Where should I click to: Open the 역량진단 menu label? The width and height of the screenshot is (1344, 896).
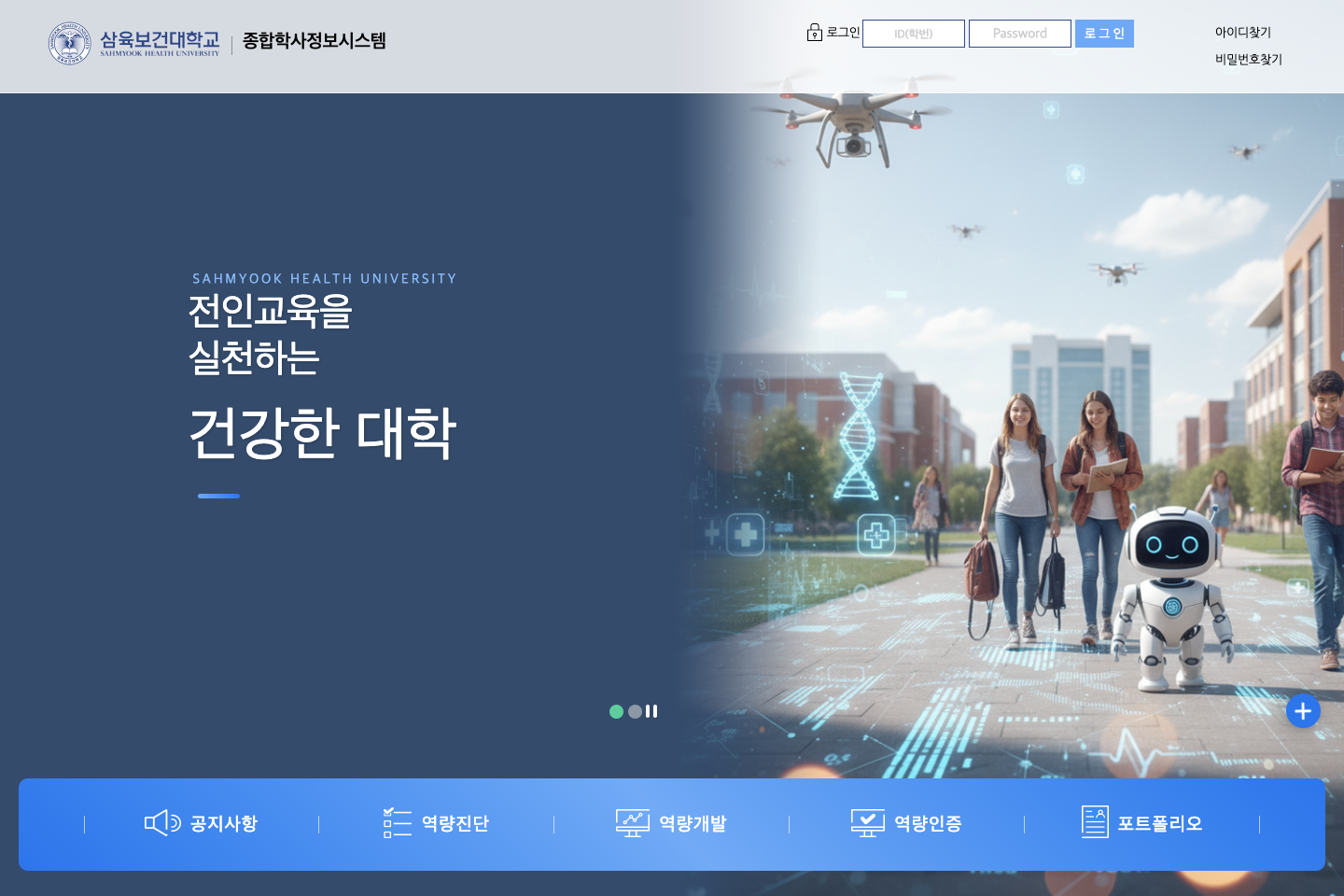point(455,823)
